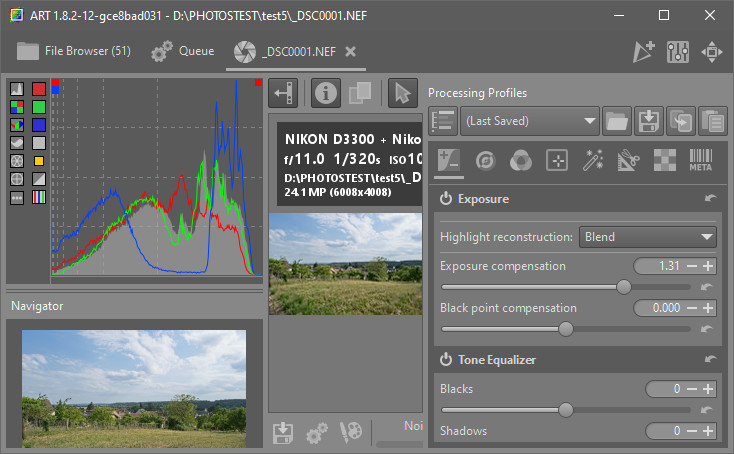Select the Transform tab with scissors icon
Image resolution: width=734 pixels, height=454 pixels.
tap(628, 160)
